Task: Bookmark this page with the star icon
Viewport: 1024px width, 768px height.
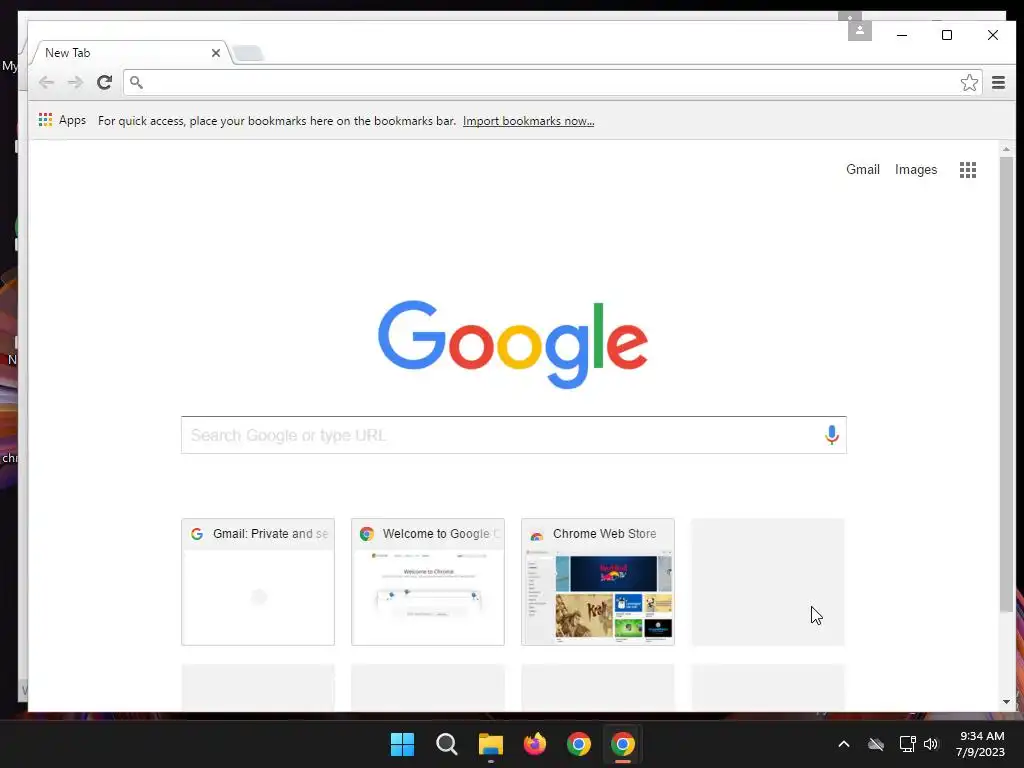Action: pos(969,82)
